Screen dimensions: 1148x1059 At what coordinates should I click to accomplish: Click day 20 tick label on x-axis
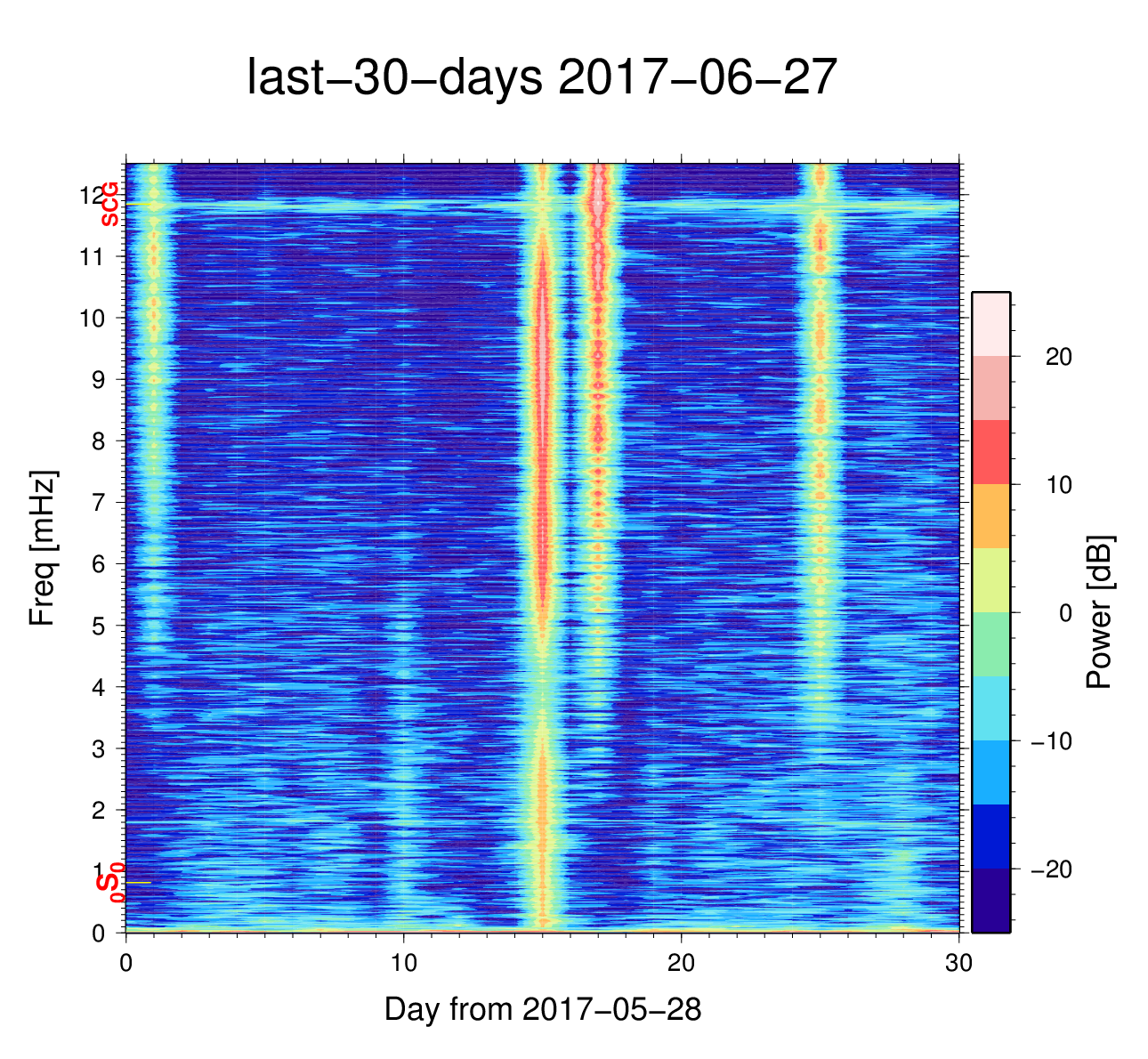pos(681,964)
